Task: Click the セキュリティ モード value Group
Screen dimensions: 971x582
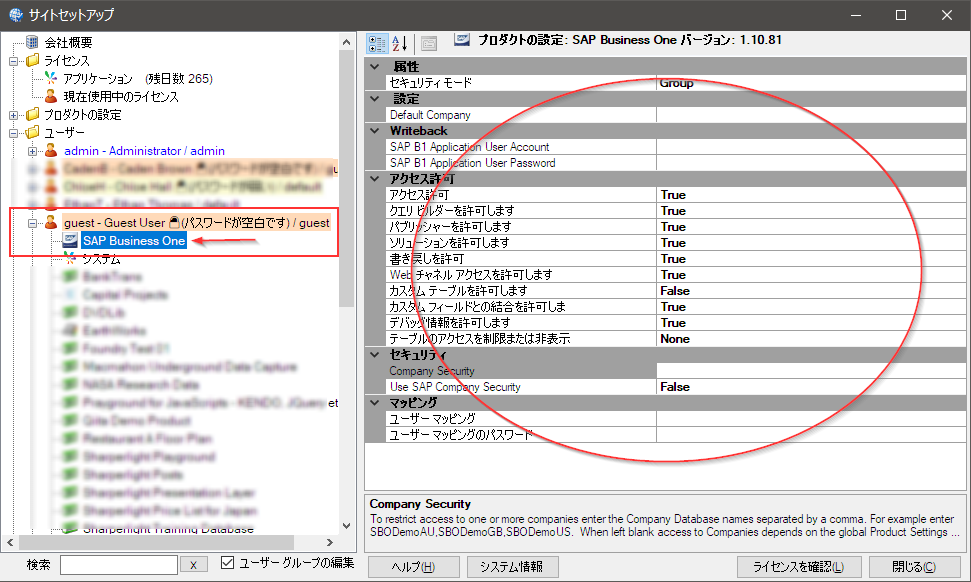Action: click(811, 82)
